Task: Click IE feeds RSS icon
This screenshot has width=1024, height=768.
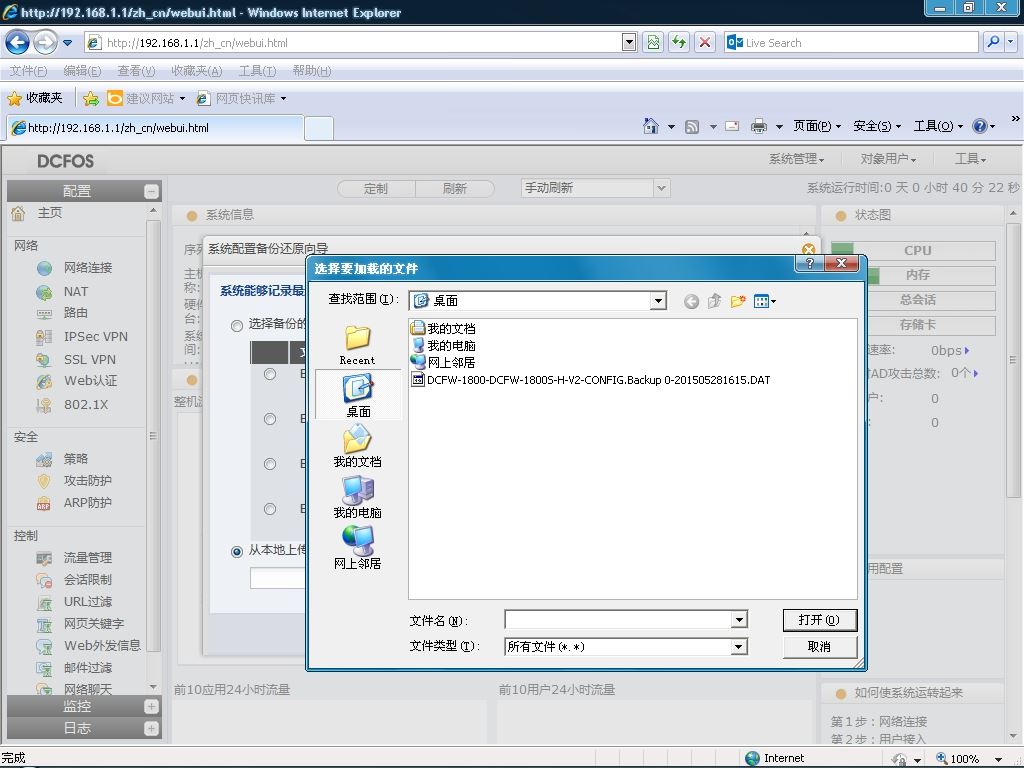Action: pos(692,127)
